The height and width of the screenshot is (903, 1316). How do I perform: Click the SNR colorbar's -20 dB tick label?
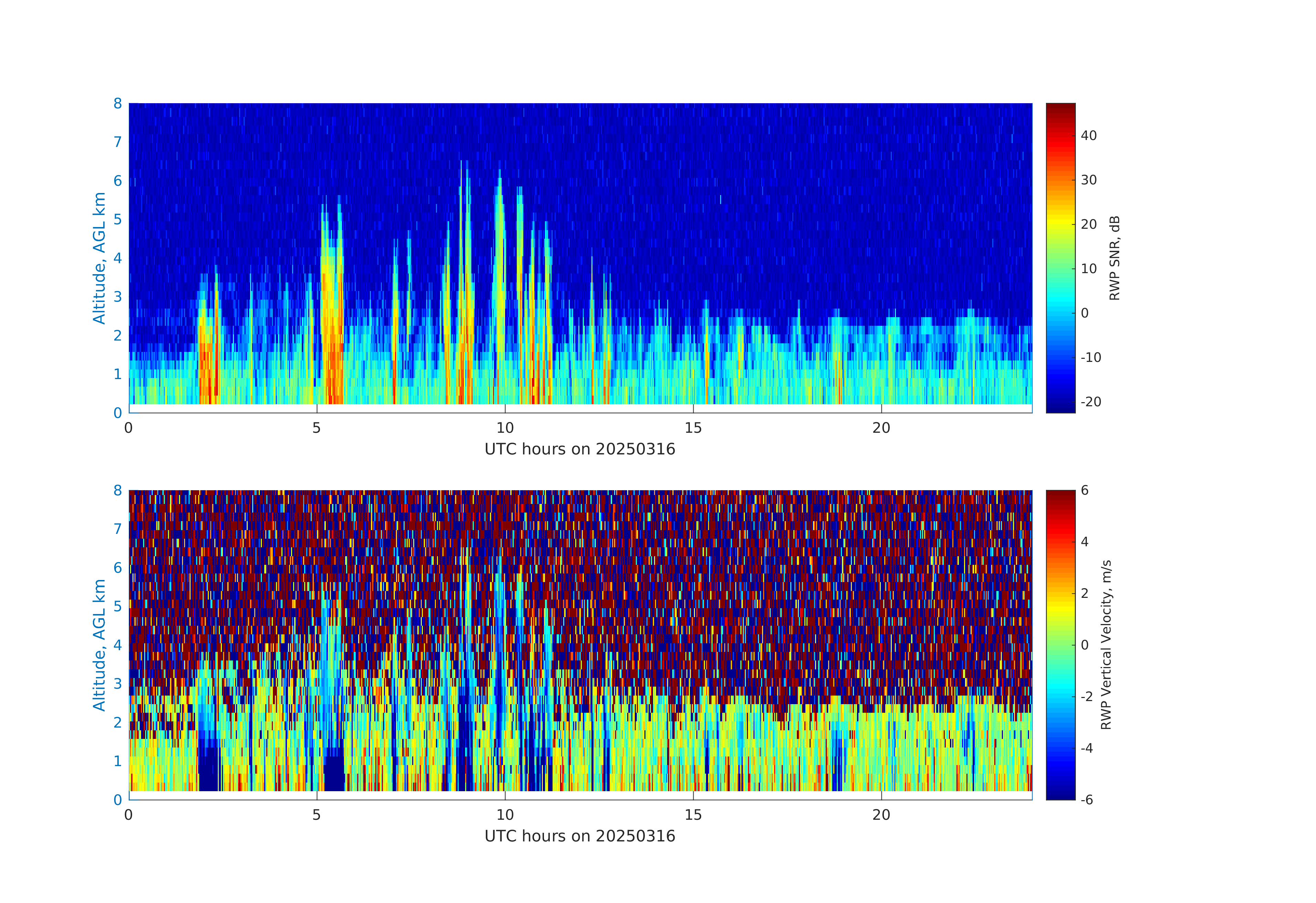(x=1091, y=402)
